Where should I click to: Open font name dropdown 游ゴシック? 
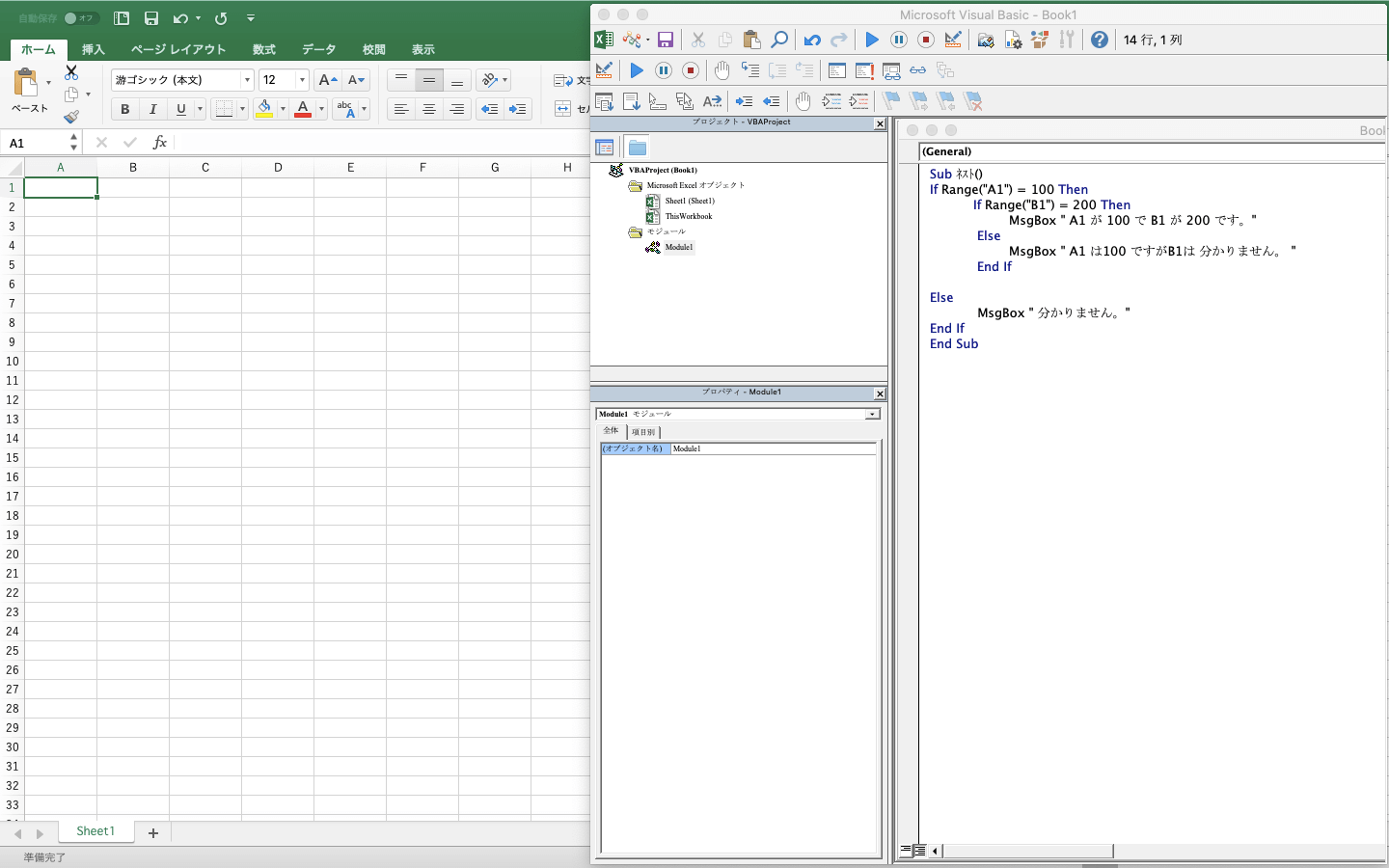(x=247, y=80)
